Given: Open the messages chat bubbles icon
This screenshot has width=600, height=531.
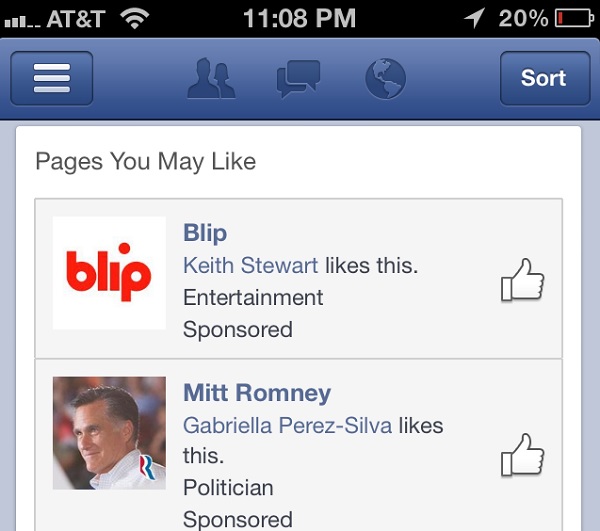Looking at the screenshot, I should click(299, 79).
